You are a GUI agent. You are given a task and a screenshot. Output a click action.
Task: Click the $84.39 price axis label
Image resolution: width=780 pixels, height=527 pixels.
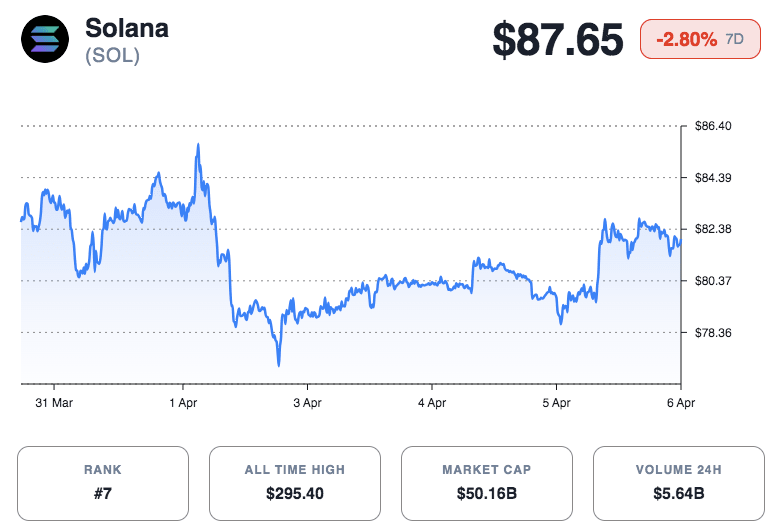(x=713, y=178)
